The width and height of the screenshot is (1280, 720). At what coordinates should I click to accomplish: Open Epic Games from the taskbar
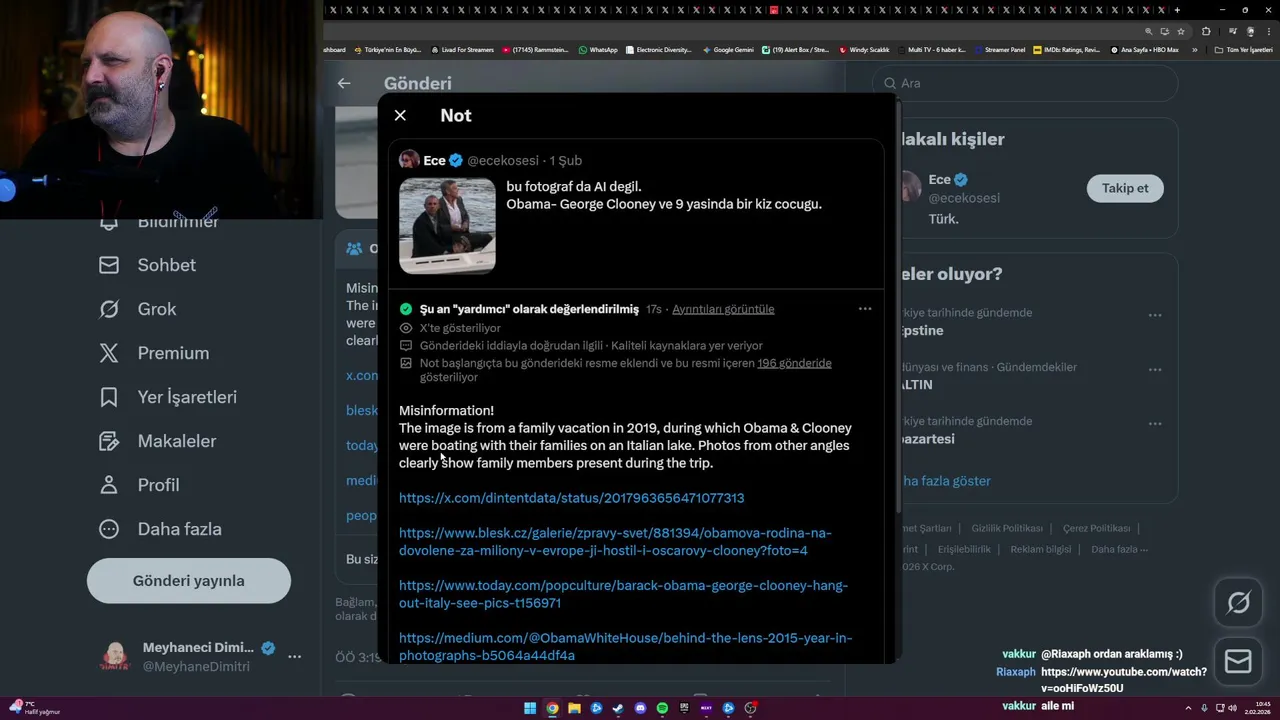[x=684, y=708]
